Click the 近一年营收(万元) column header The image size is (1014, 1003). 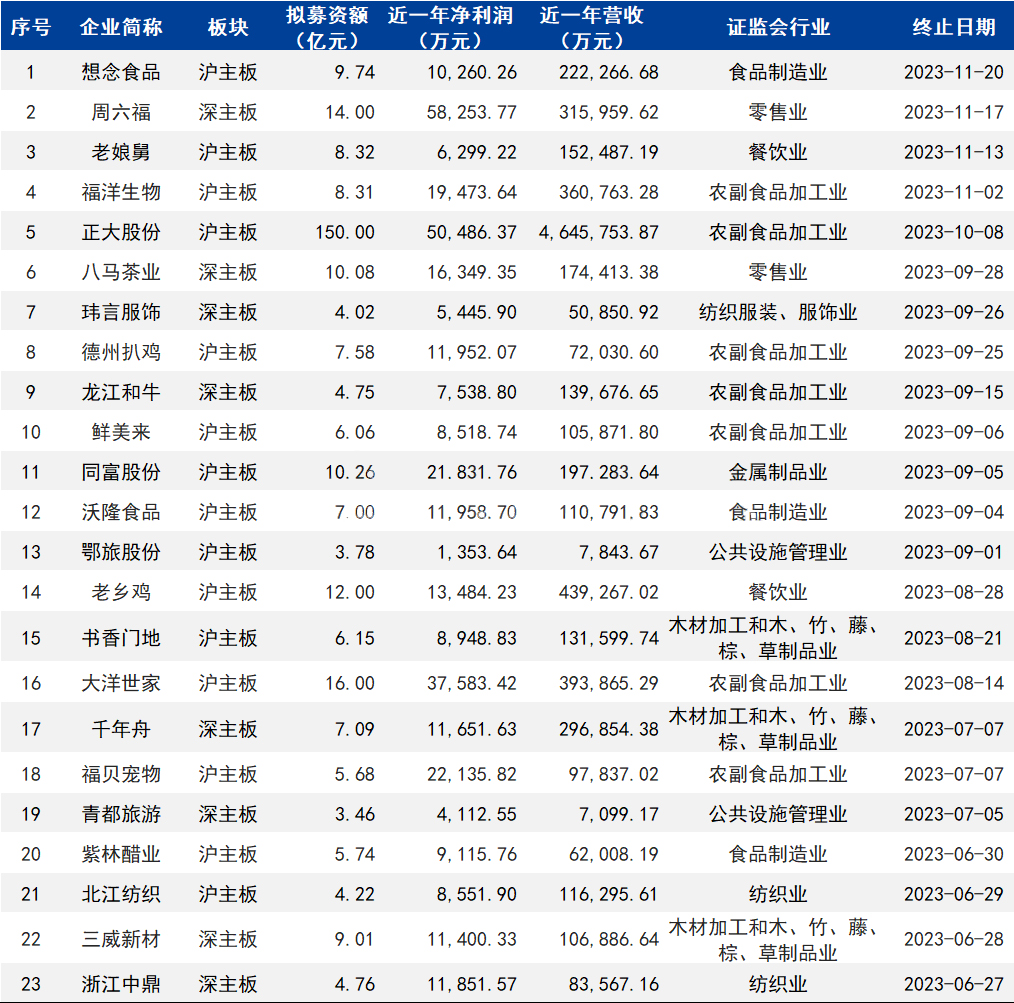(x=592, y=27)
